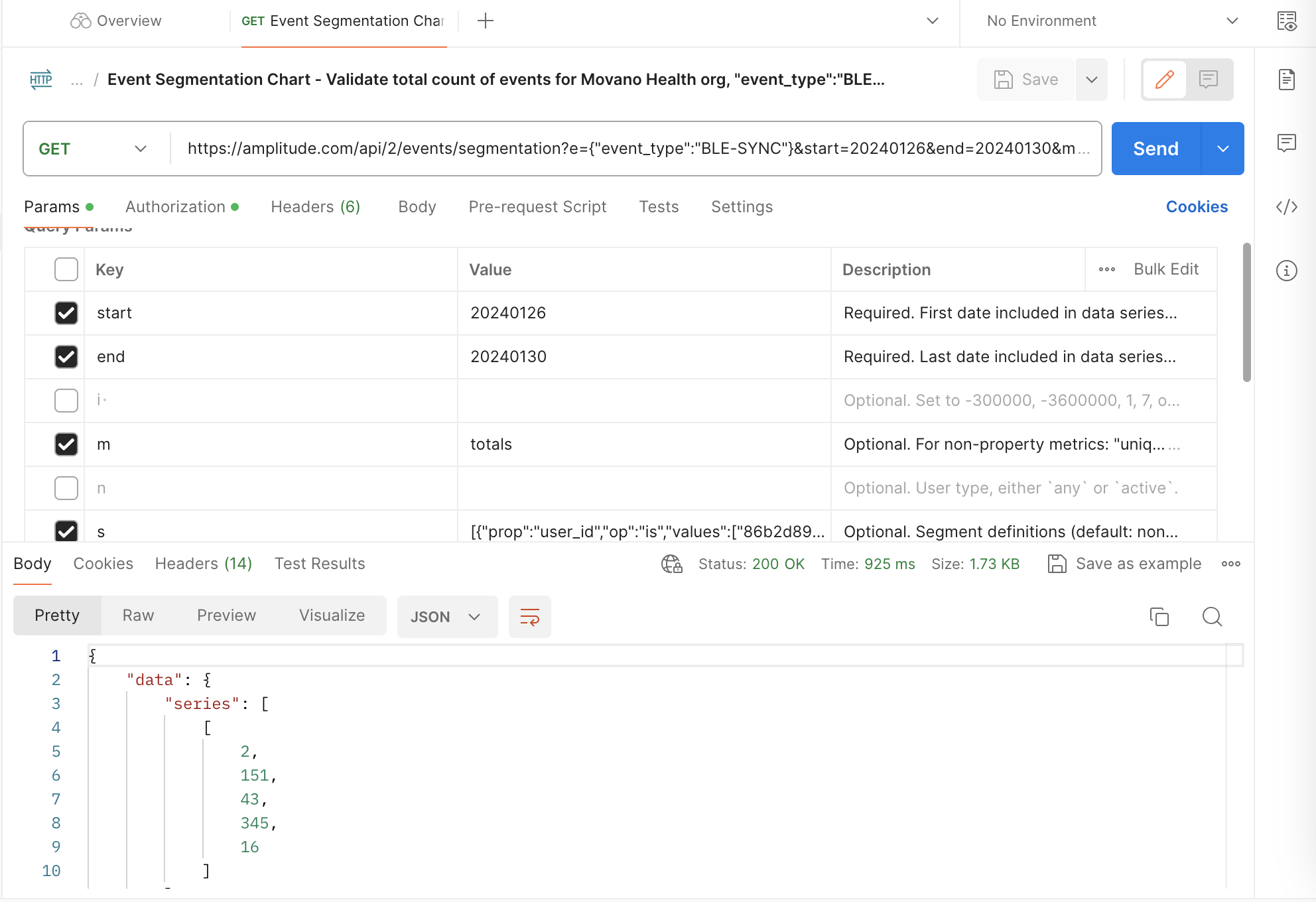Open the search in response icon

click(1212, 617)
